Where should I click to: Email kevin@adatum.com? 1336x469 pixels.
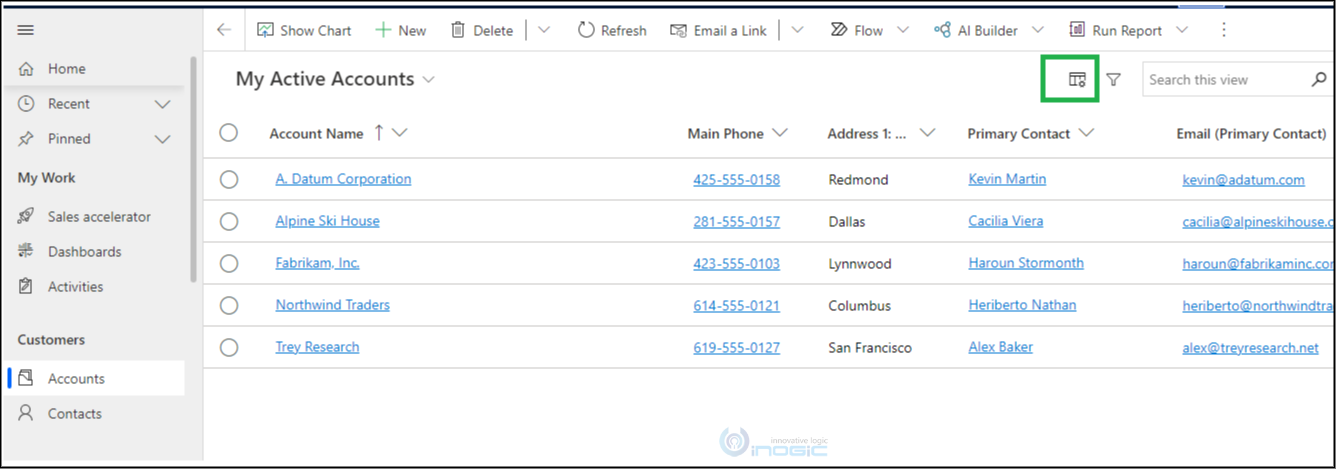pos(1243,180)
